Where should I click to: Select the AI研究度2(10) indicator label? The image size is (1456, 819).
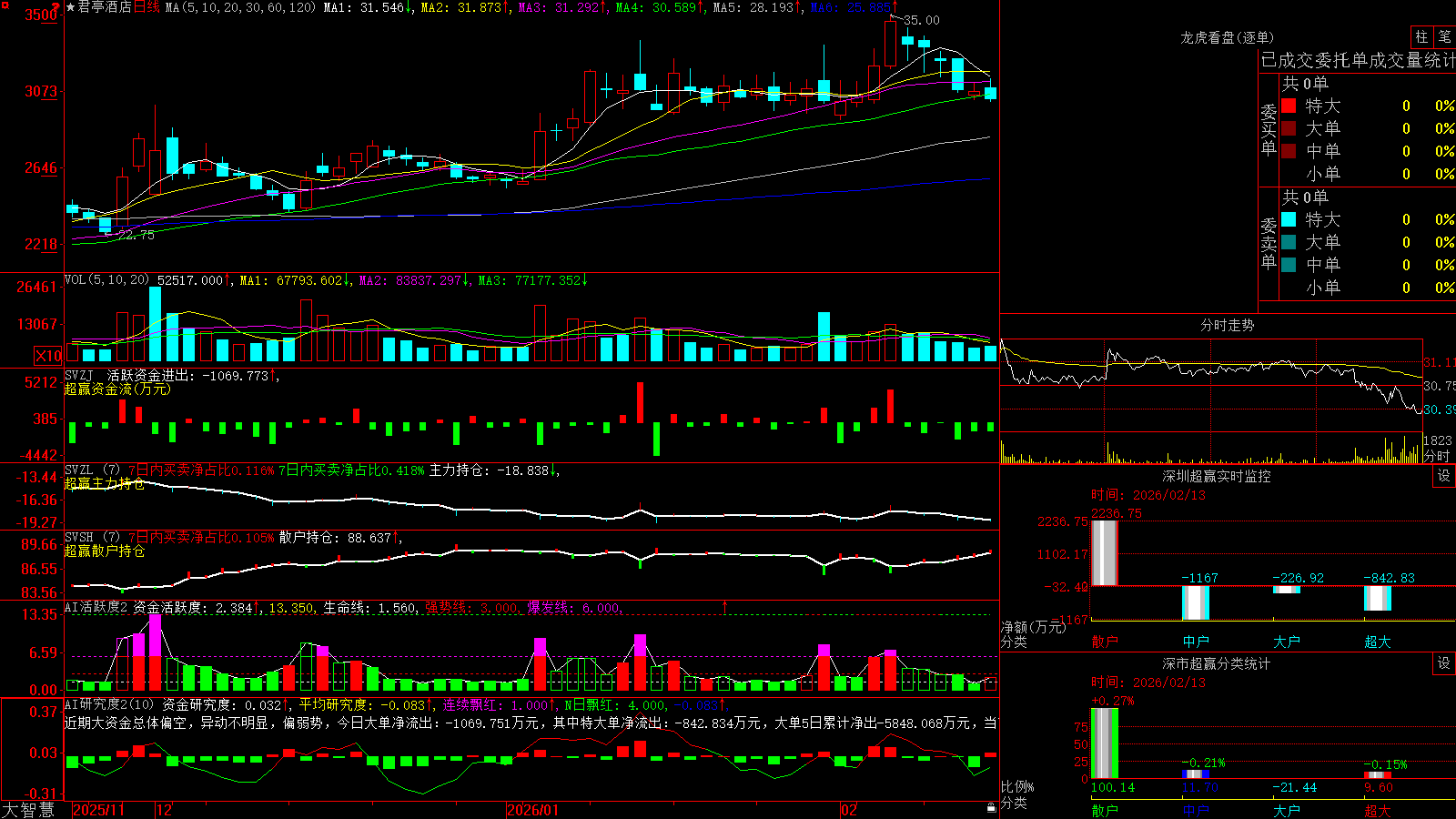click(x=109, y=704)
